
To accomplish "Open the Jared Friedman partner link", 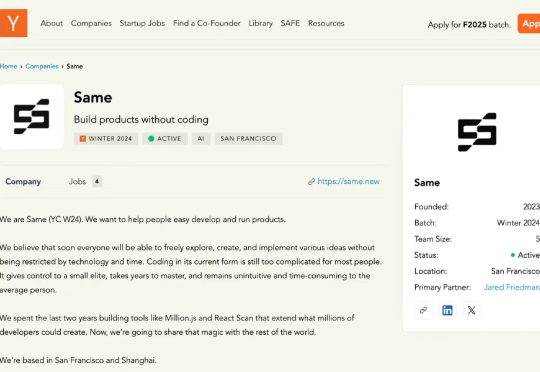I will [x=512, y=287].
